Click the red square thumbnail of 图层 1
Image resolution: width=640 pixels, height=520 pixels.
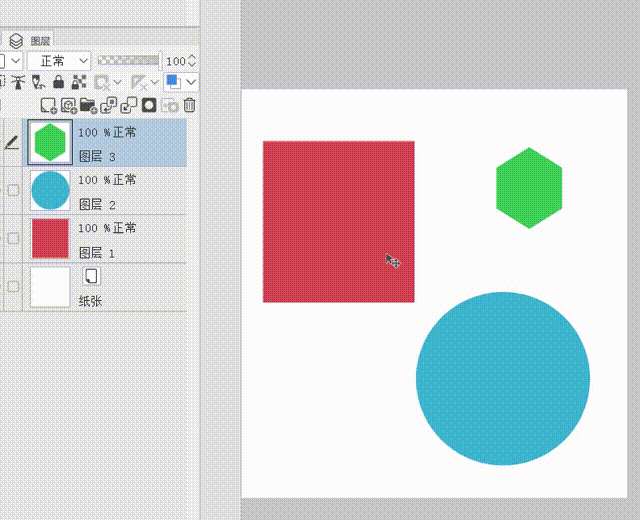[x=50, y=238]
